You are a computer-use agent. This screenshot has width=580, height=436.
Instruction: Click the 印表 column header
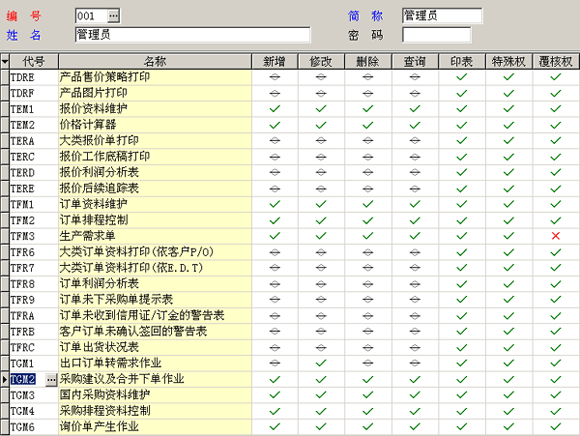tap(462, 61)
